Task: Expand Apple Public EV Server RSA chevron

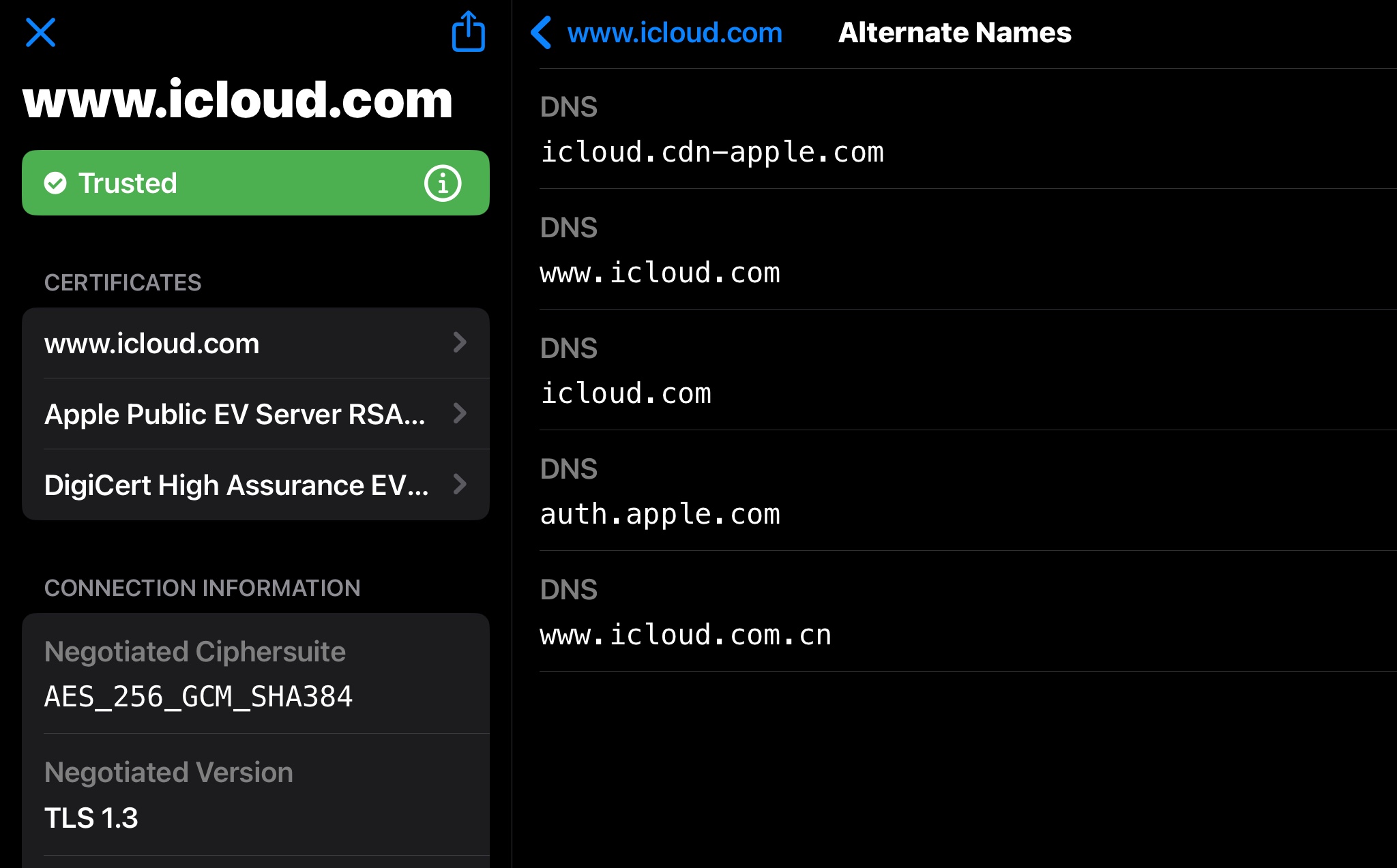Action: tap(460, 413)
